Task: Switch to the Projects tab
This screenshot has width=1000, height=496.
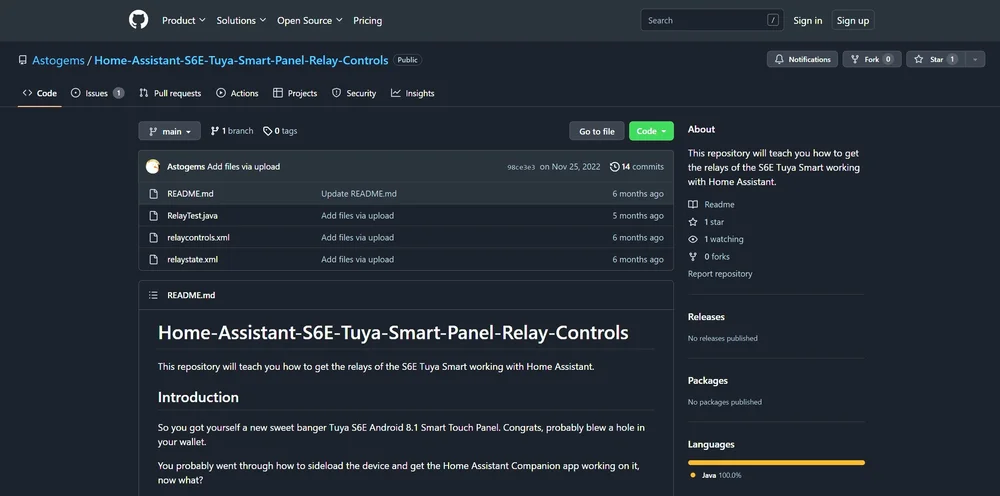Action: pos(295,93)
